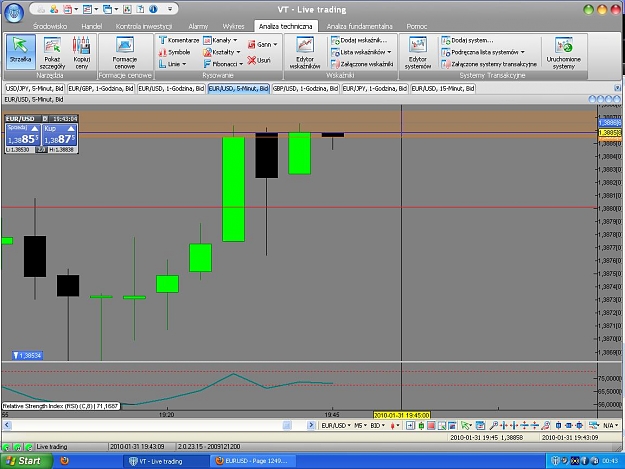Click the blue info icon in quick toolbar
Image resolution: width=625 pixels, height=469 pixels.
tap(153, 9)
